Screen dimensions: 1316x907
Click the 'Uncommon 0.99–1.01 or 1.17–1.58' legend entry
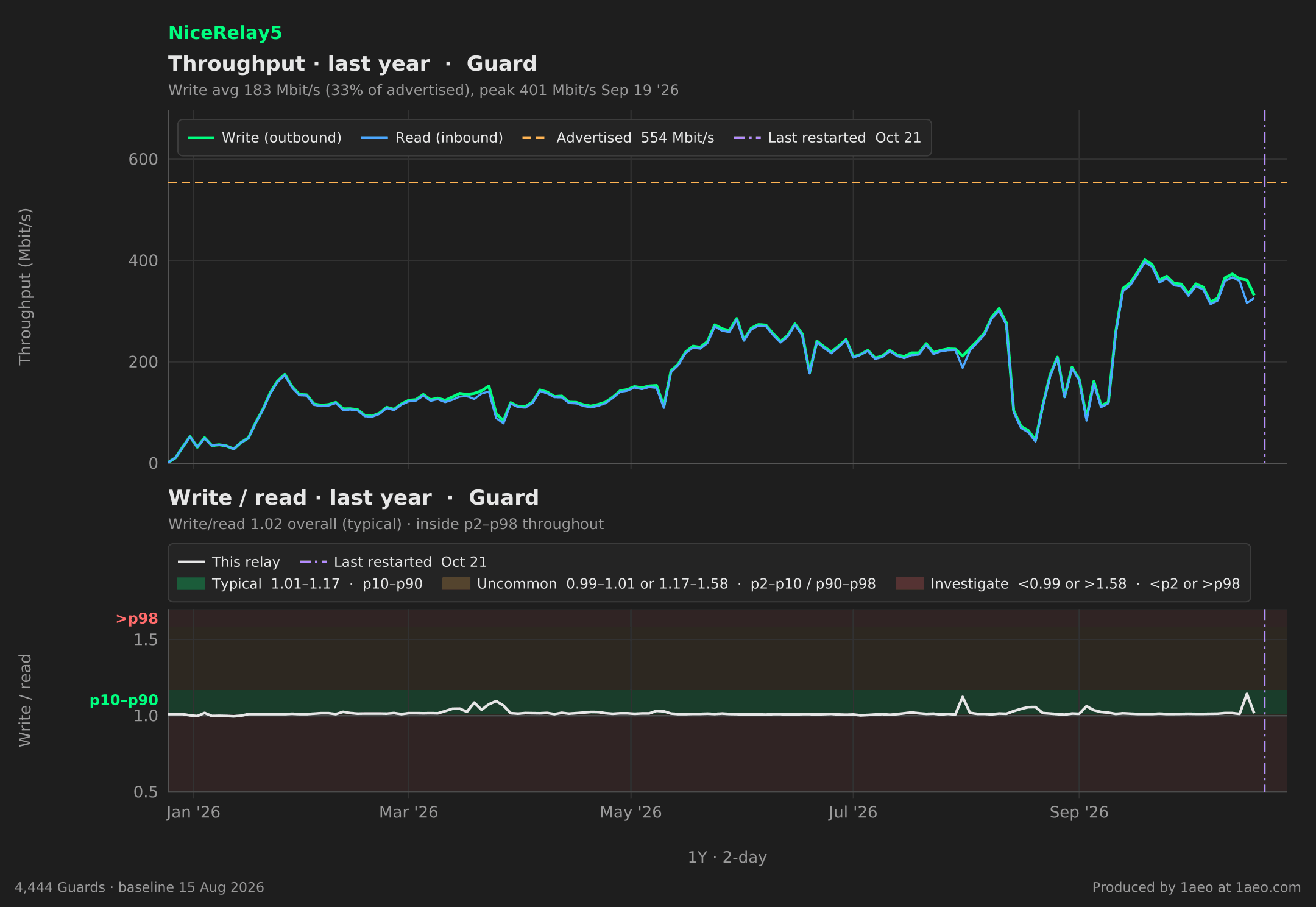pyautogui.click(x=659, y=584)
